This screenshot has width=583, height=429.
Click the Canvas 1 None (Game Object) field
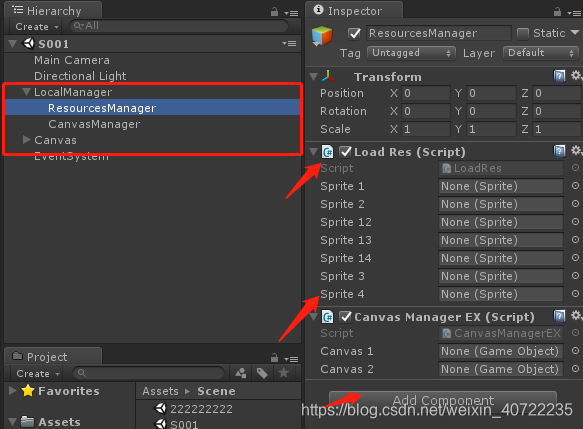[x=501, y=351]
